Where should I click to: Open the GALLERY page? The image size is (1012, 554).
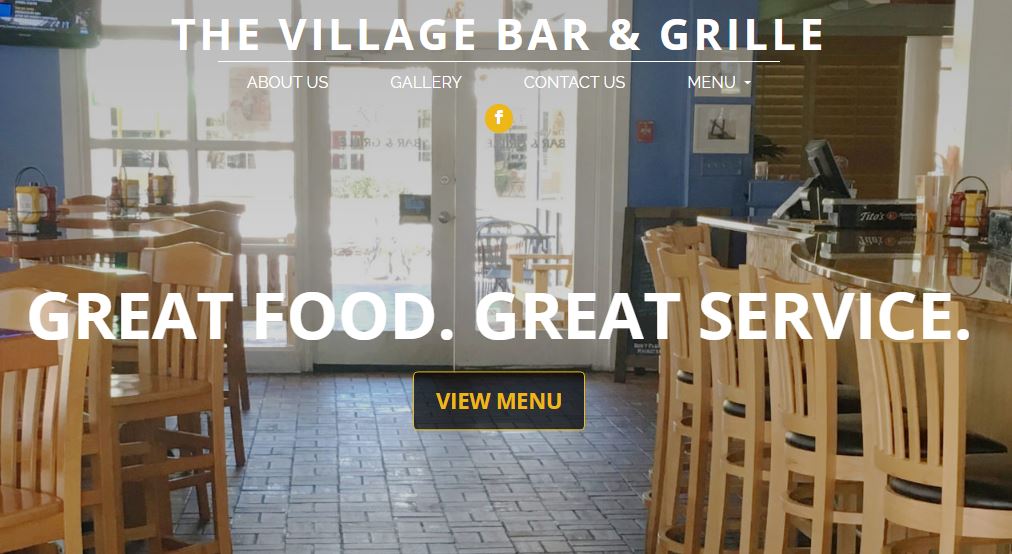click(x=426, y=83)
